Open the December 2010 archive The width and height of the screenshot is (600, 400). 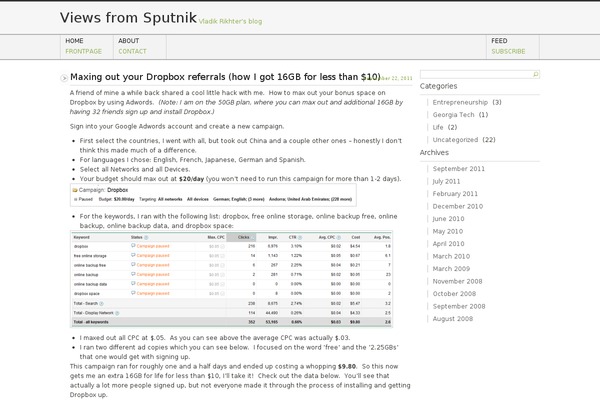click(458, 206)
